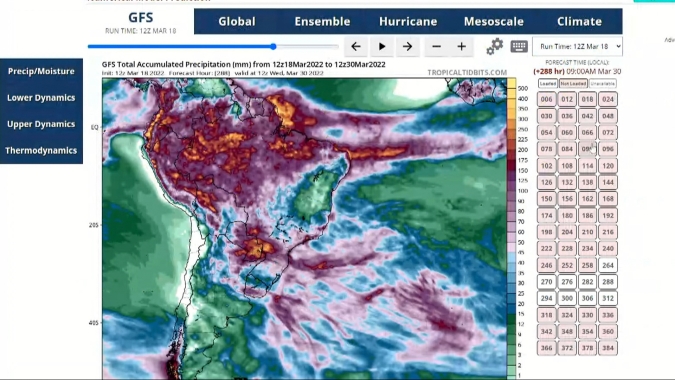Decrease animation speed minus button
Image resolution: width=675 pixels, height=380 pixels.
pyautogui.click(x=436, y=46)
